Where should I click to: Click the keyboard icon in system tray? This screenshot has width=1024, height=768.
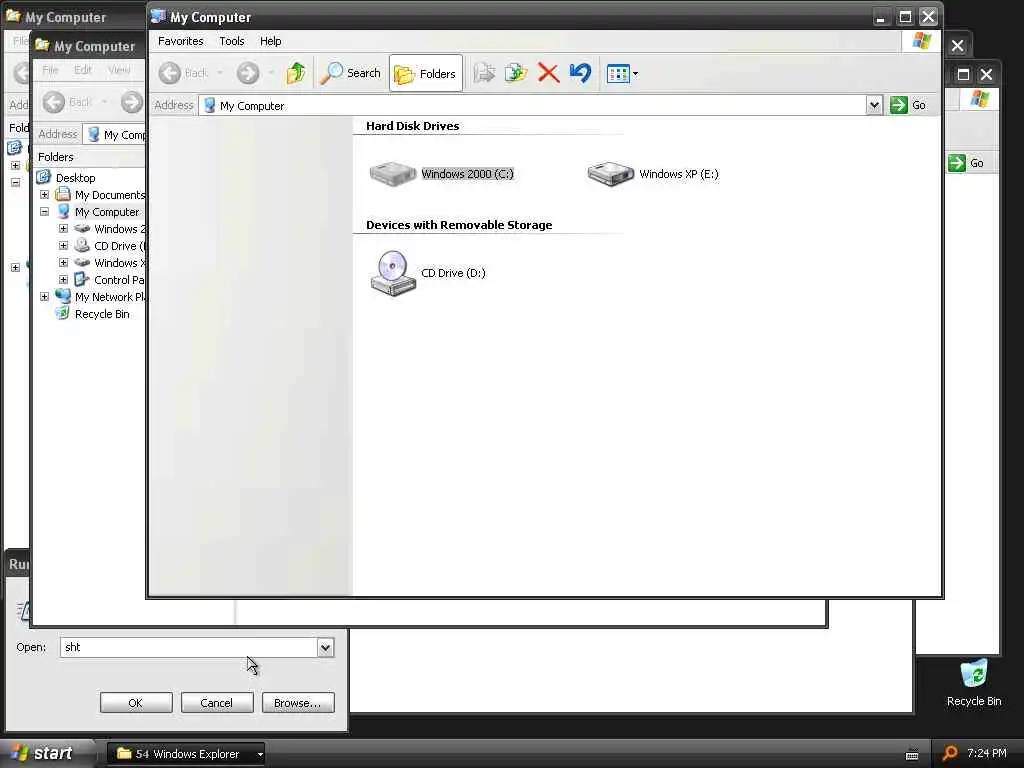pos(912,755)
